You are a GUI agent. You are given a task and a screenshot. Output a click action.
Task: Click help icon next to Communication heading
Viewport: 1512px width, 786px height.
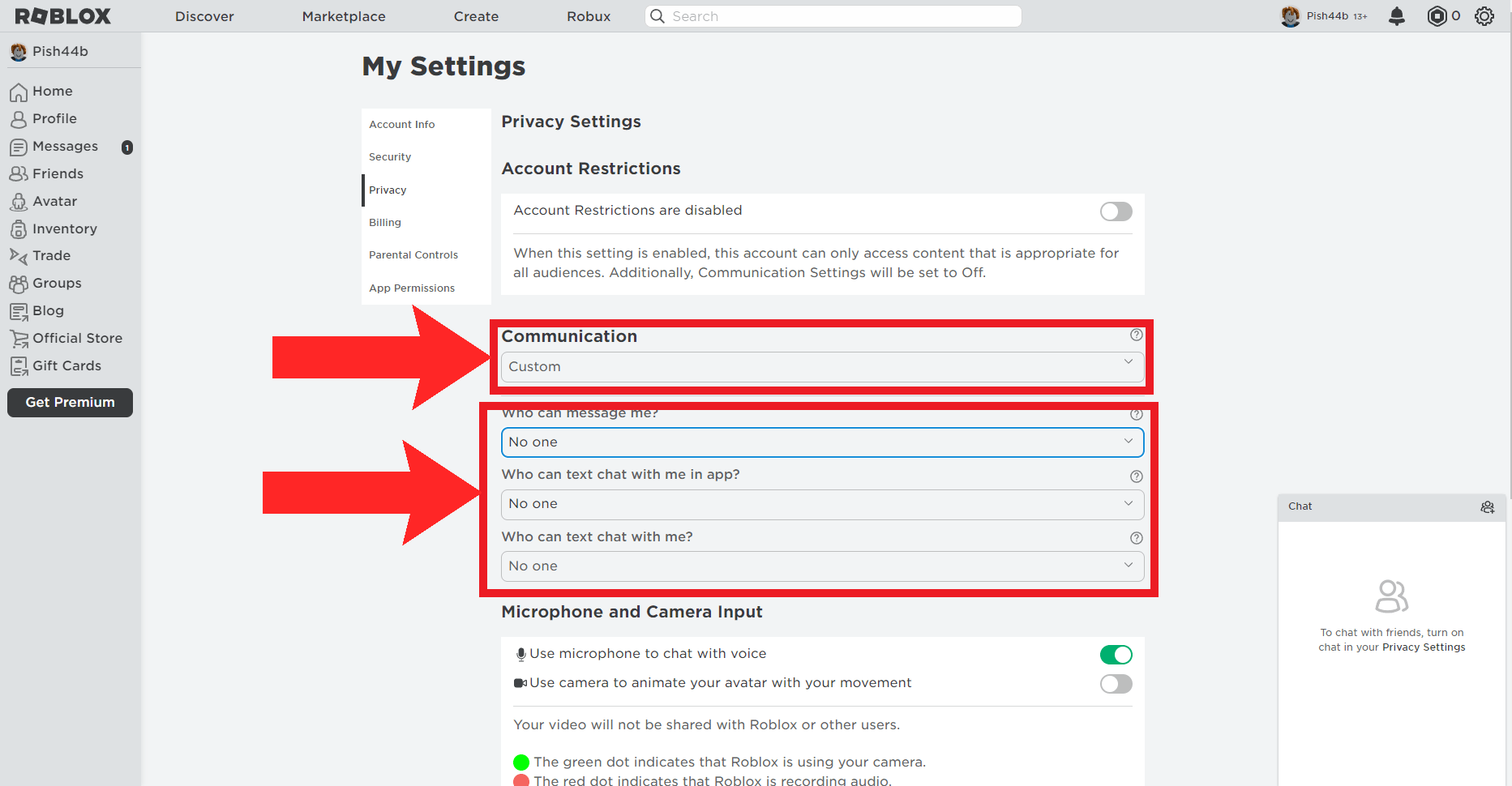pyautogui.click(x=1137, y=335)
